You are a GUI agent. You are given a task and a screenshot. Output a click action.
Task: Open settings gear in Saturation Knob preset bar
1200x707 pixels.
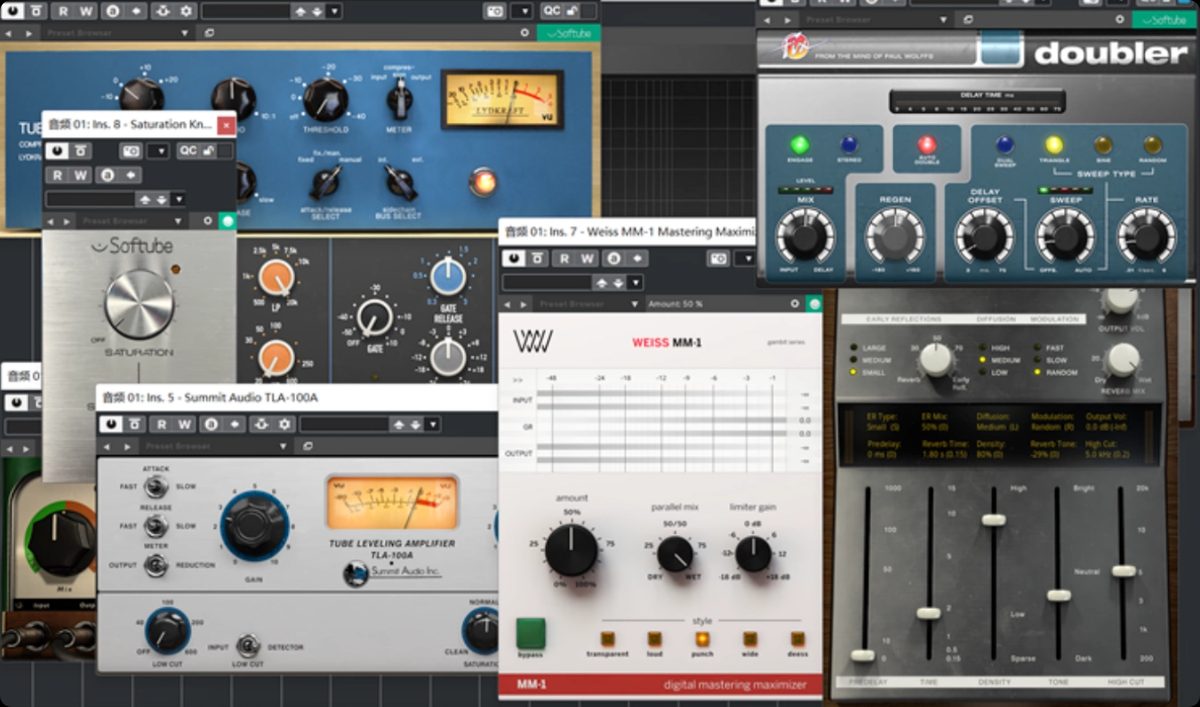(208, 221)
